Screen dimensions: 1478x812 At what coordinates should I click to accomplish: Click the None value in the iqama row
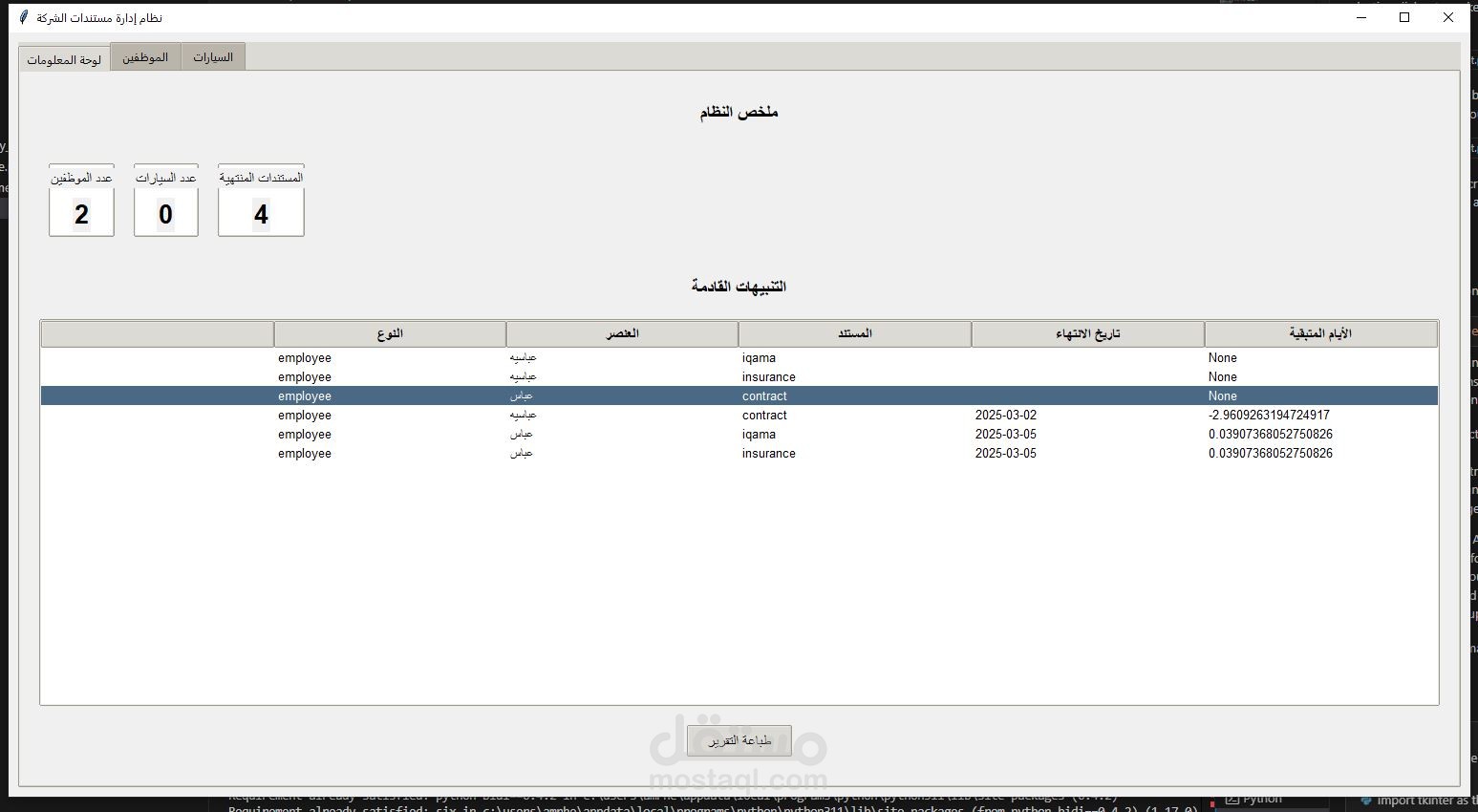point(1222,358)
